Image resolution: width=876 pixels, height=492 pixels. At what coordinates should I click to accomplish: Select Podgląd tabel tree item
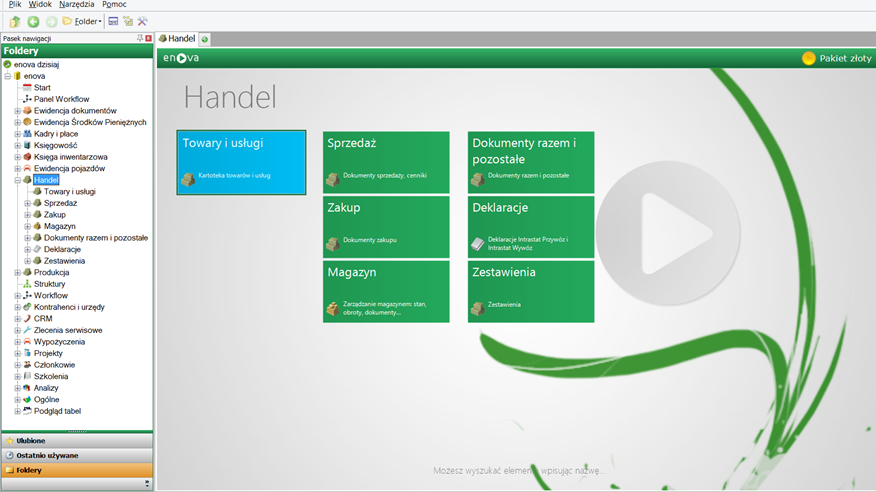[57, 411]
